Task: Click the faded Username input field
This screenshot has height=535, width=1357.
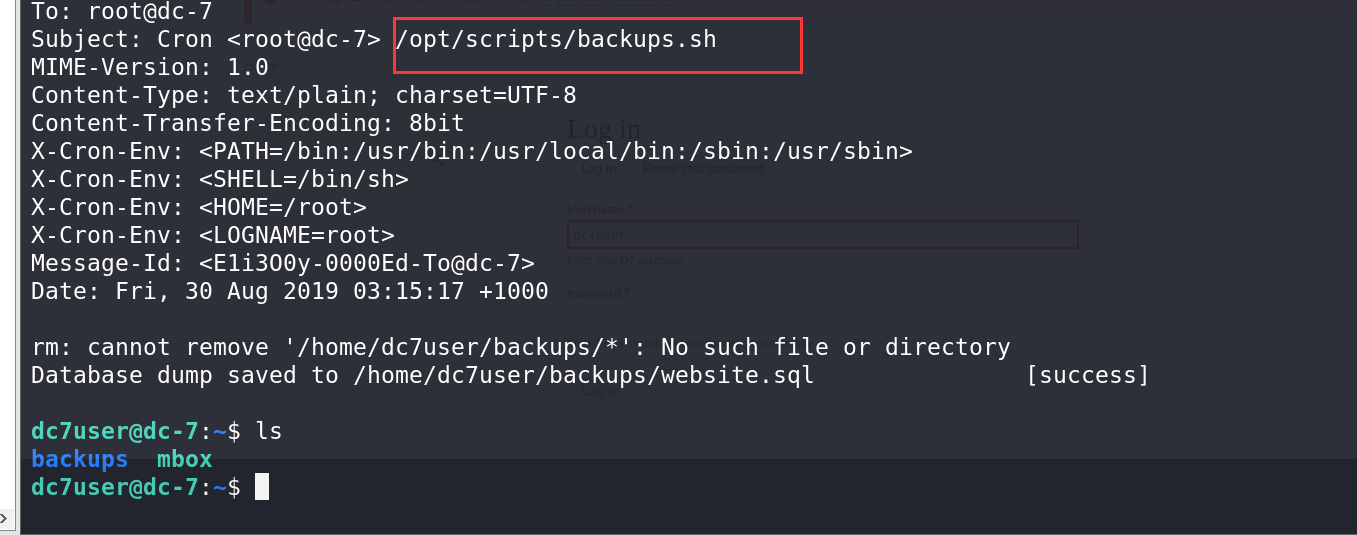Action: (822, 234)
